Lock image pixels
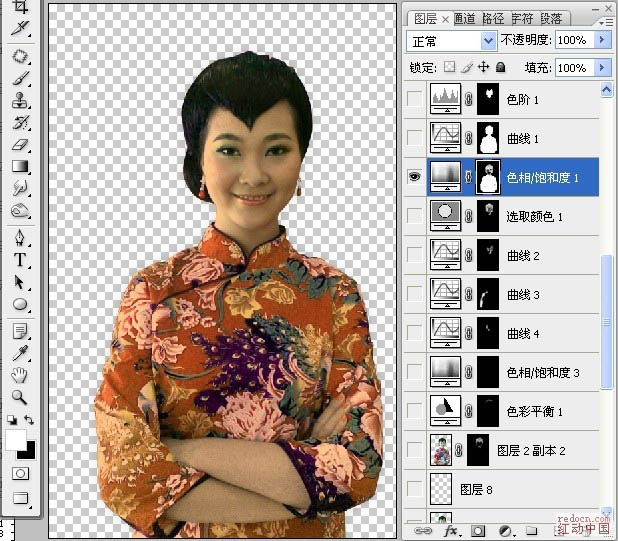The height and width of the screenshot is (541, 618). click(x=467, y=67)
